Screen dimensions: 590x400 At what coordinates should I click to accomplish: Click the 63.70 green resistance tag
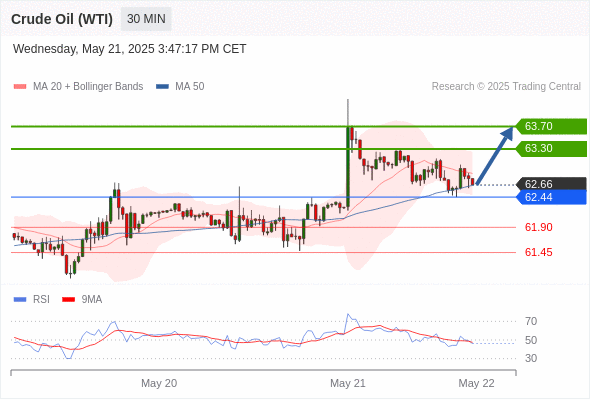551,126
